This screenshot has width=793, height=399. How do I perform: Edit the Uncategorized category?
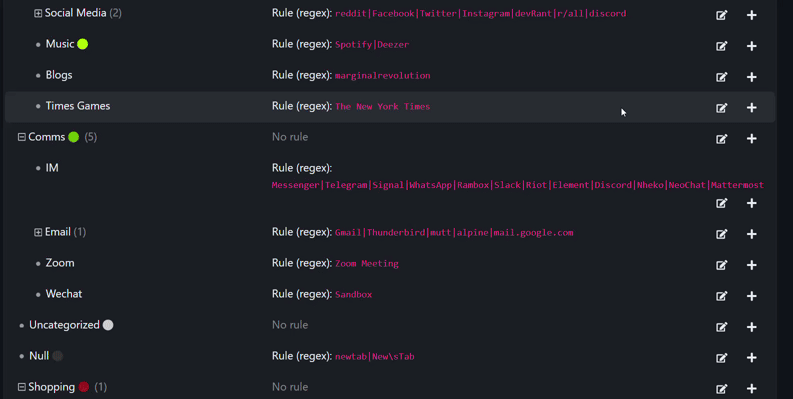click(x=722, y=327)
